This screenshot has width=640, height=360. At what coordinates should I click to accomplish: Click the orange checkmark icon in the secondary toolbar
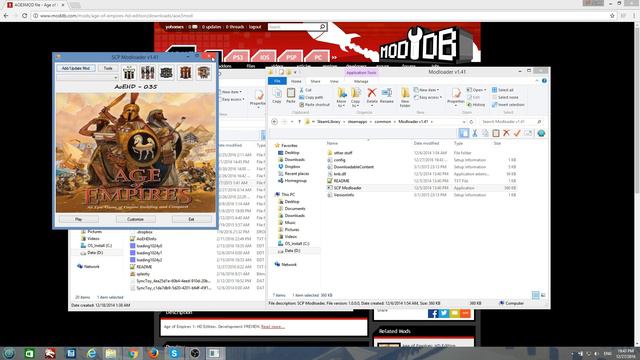[x=517, y=133]
